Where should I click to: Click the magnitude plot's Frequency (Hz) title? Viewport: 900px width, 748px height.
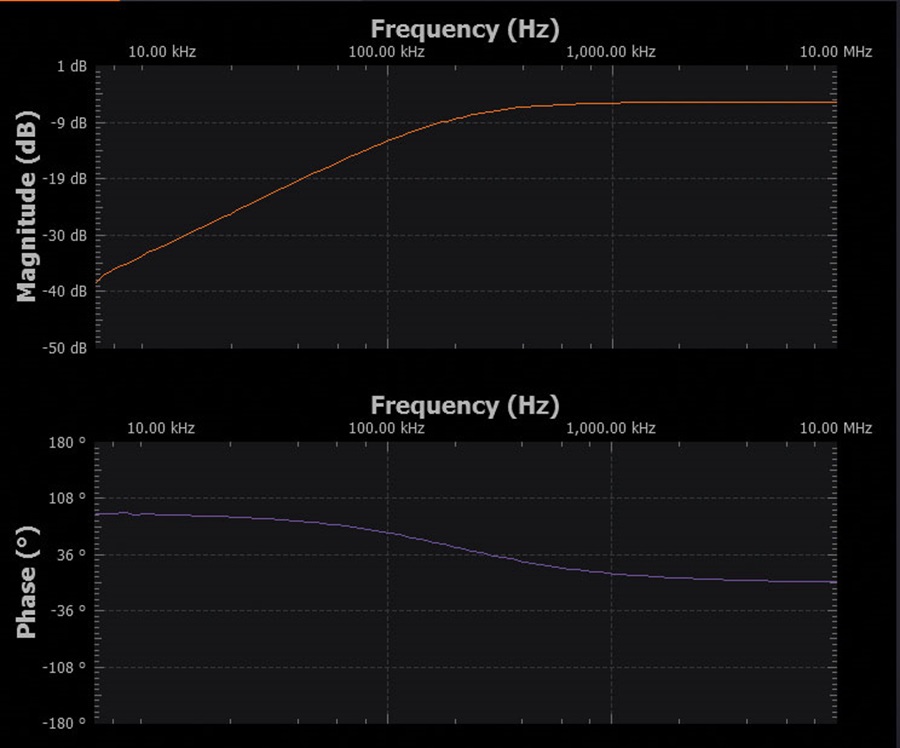(465, 29)
